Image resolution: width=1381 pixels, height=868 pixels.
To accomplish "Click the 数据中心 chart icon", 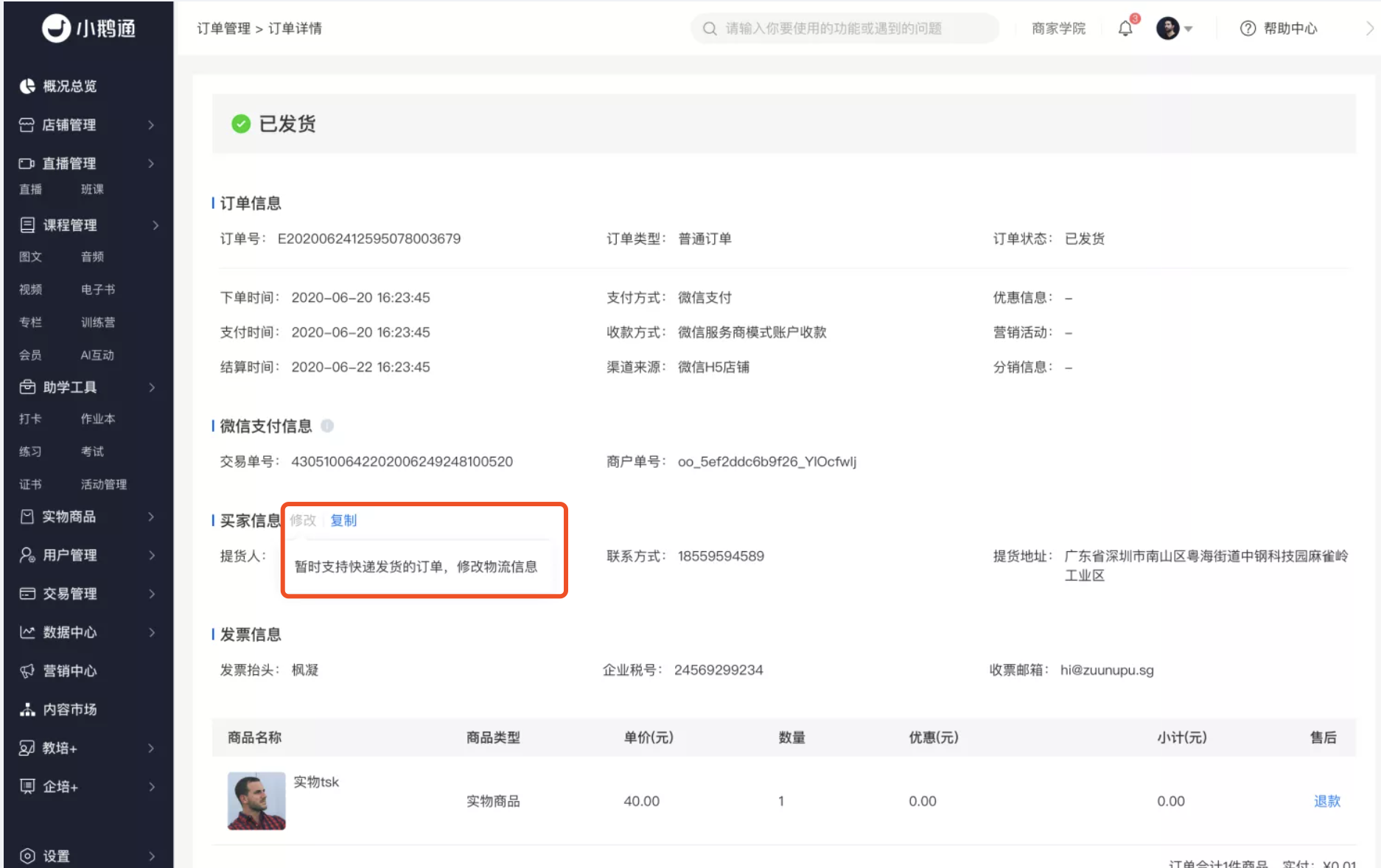I will click(27, 632).
